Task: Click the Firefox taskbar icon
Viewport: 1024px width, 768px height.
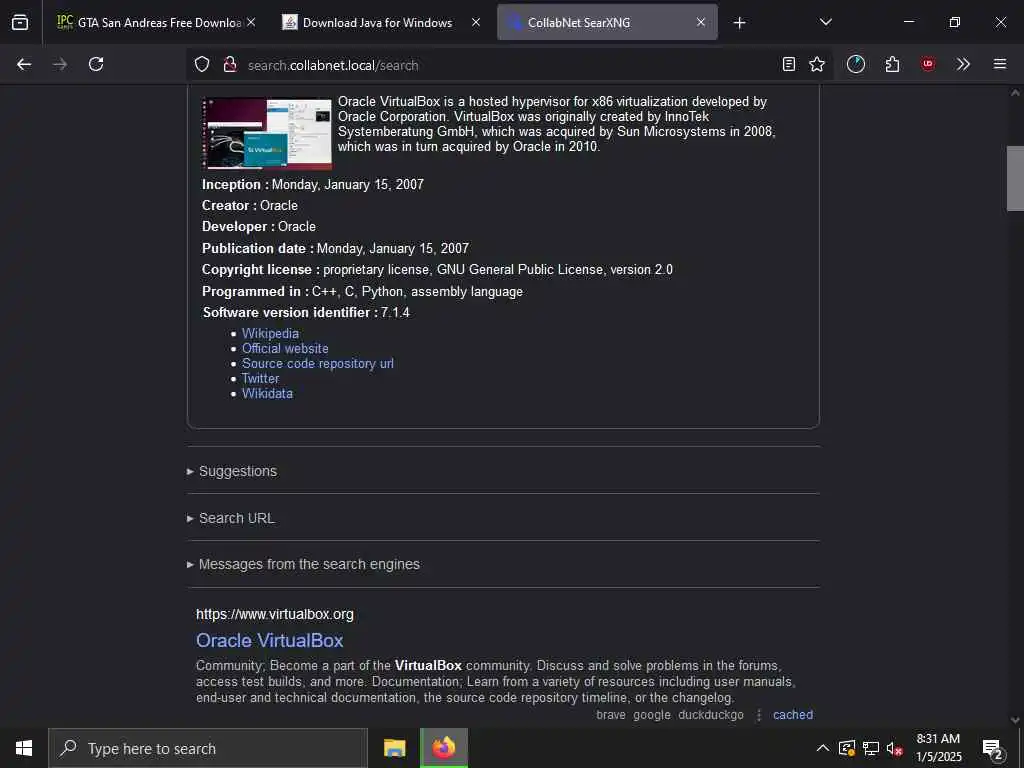Action: (443, 748)
